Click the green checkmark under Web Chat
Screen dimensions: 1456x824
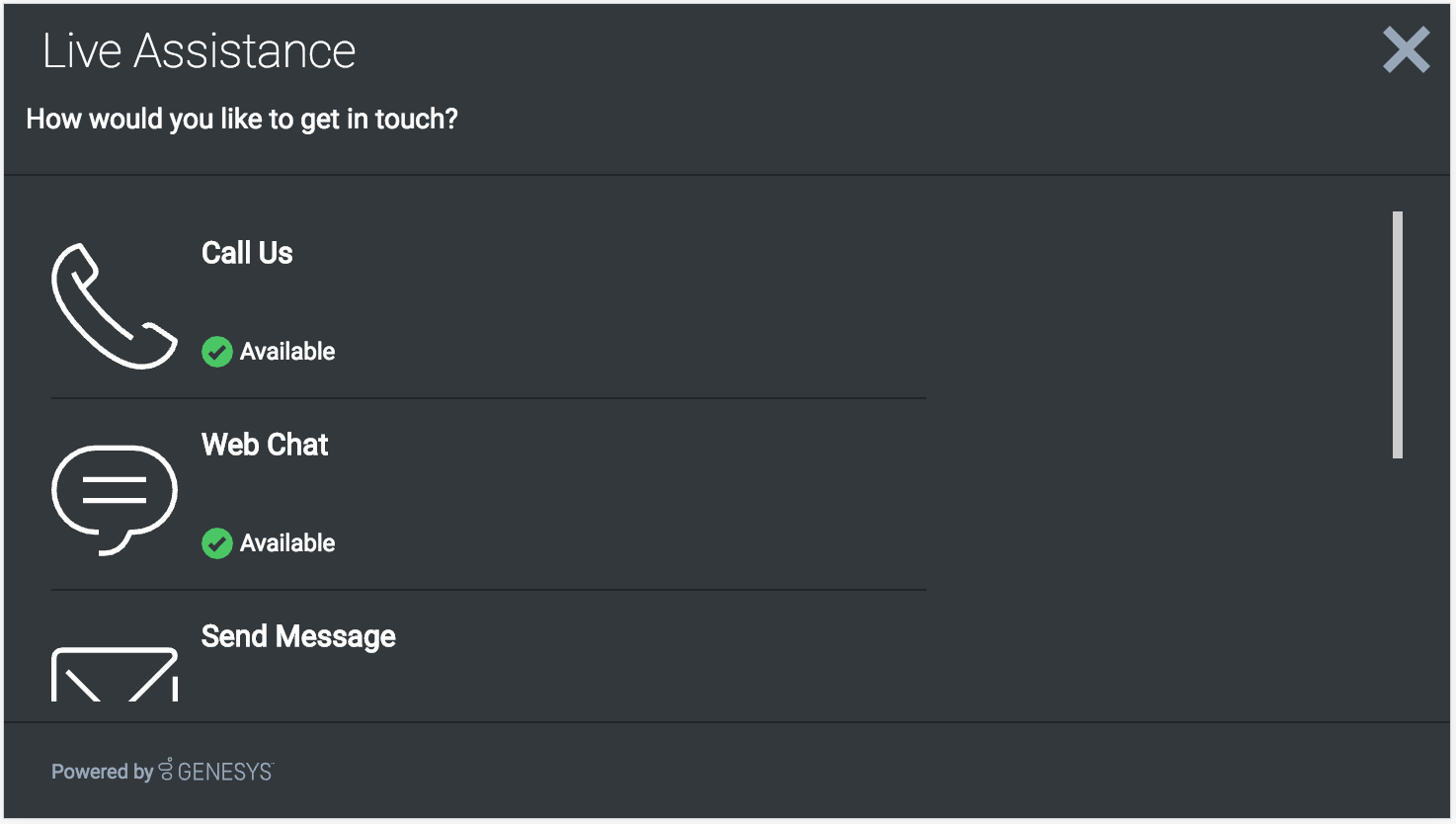pyautogui.click(x=217, y=543)
